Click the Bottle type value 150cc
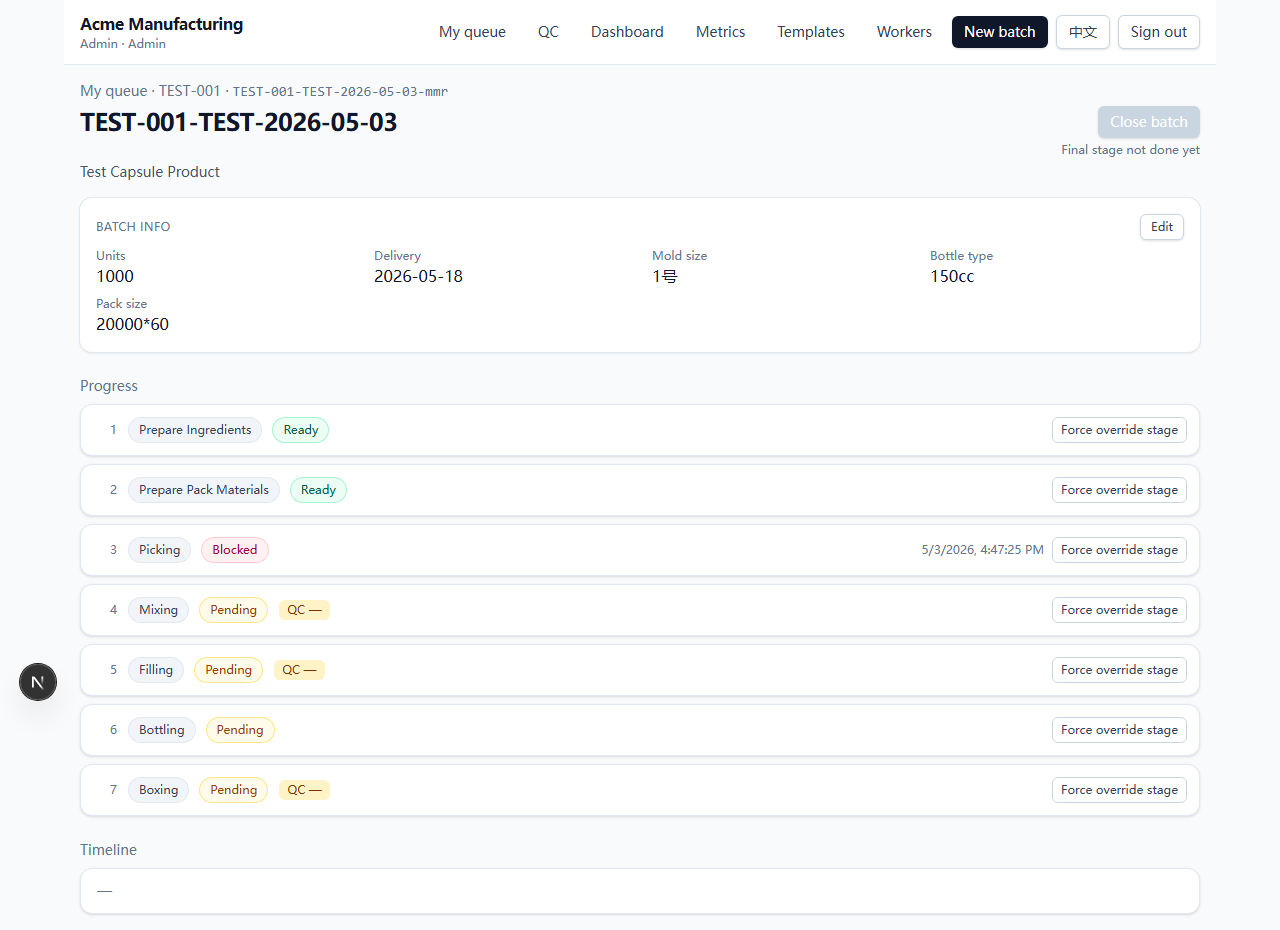This screenshot has height=930, width=1280. pos(952,277)
